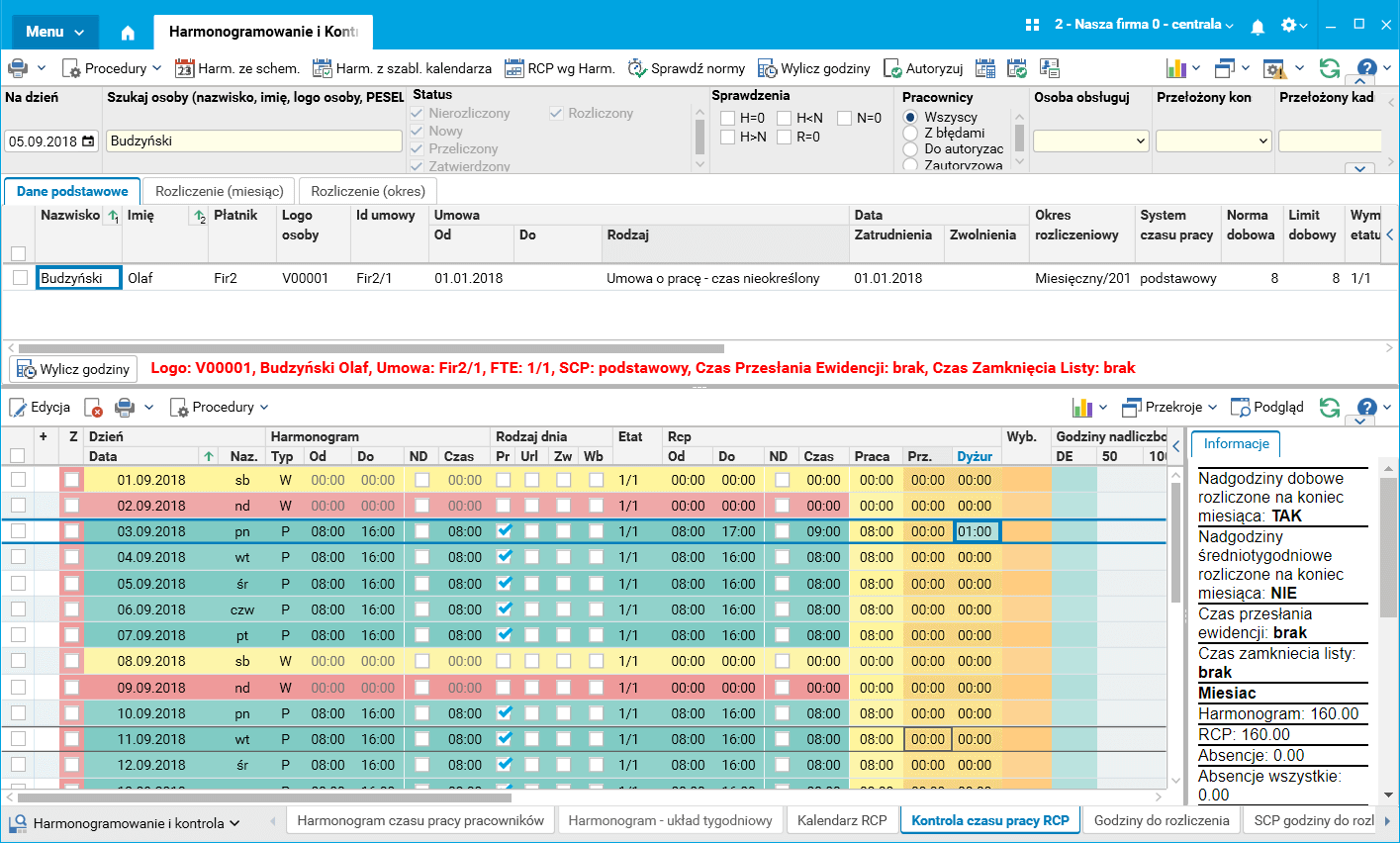Click Sprawdź normy toolbar icon
Viewport: 1400px width, 843px height.
pyautogui.click(x=637, y=68)
